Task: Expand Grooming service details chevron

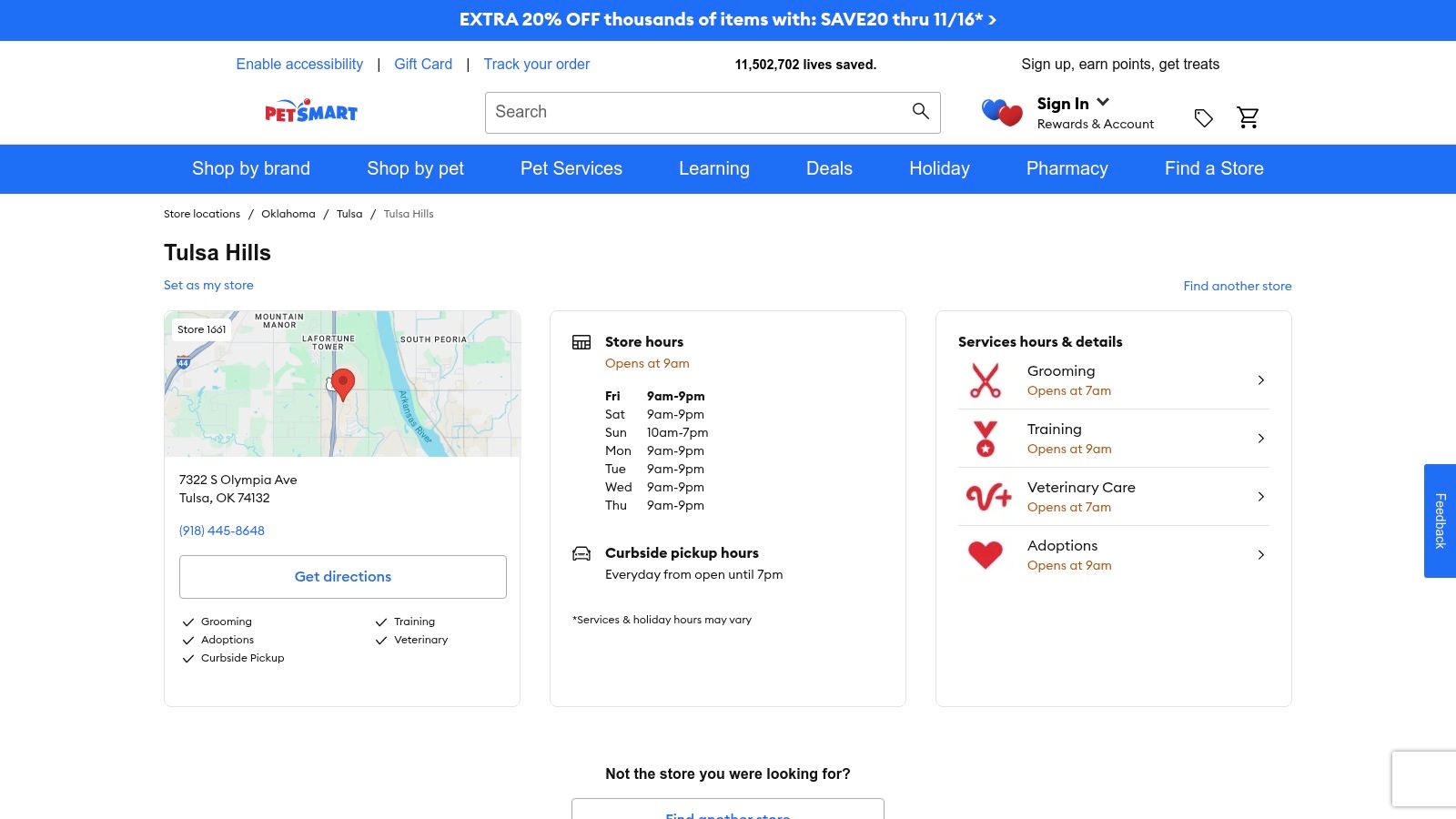Action: [x=1260, y=380]
